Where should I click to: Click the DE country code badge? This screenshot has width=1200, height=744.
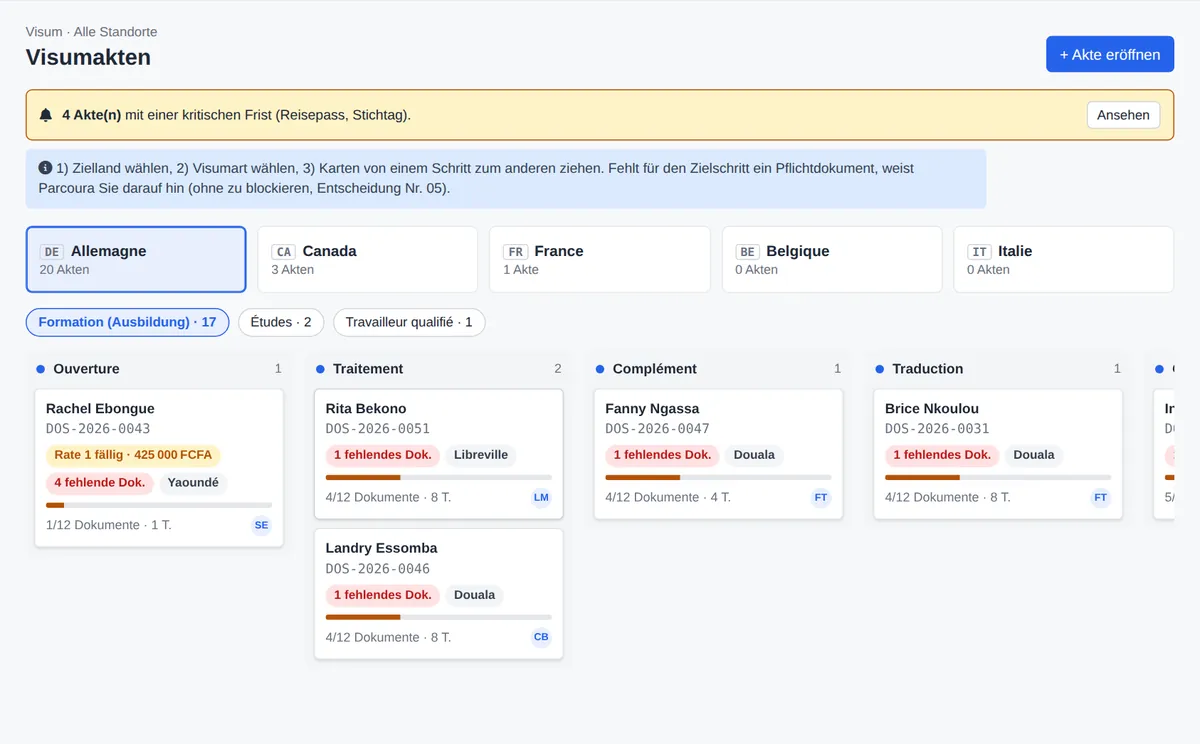(x=52, y=252)
